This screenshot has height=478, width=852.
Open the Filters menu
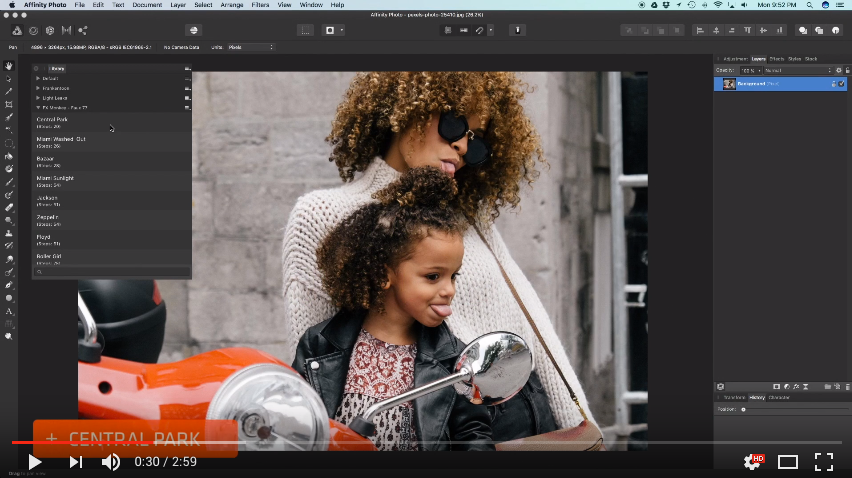pos(260,5)
